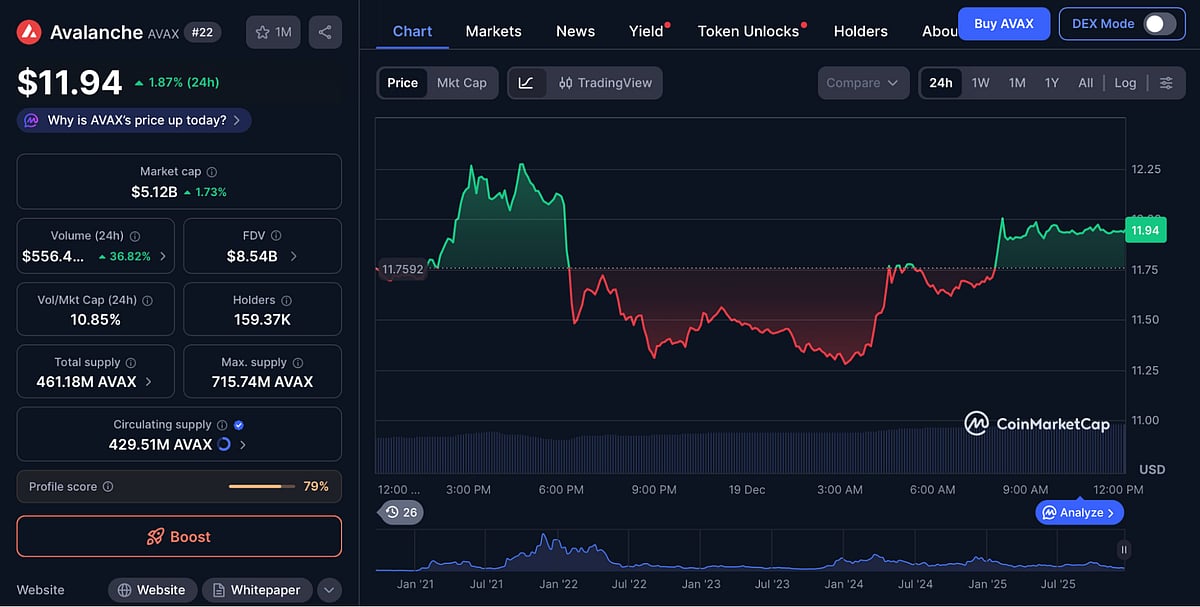The width and height of the screenshot is (1200, 607).
Task: Open the Compare dropdown
Action: point(862,83)
